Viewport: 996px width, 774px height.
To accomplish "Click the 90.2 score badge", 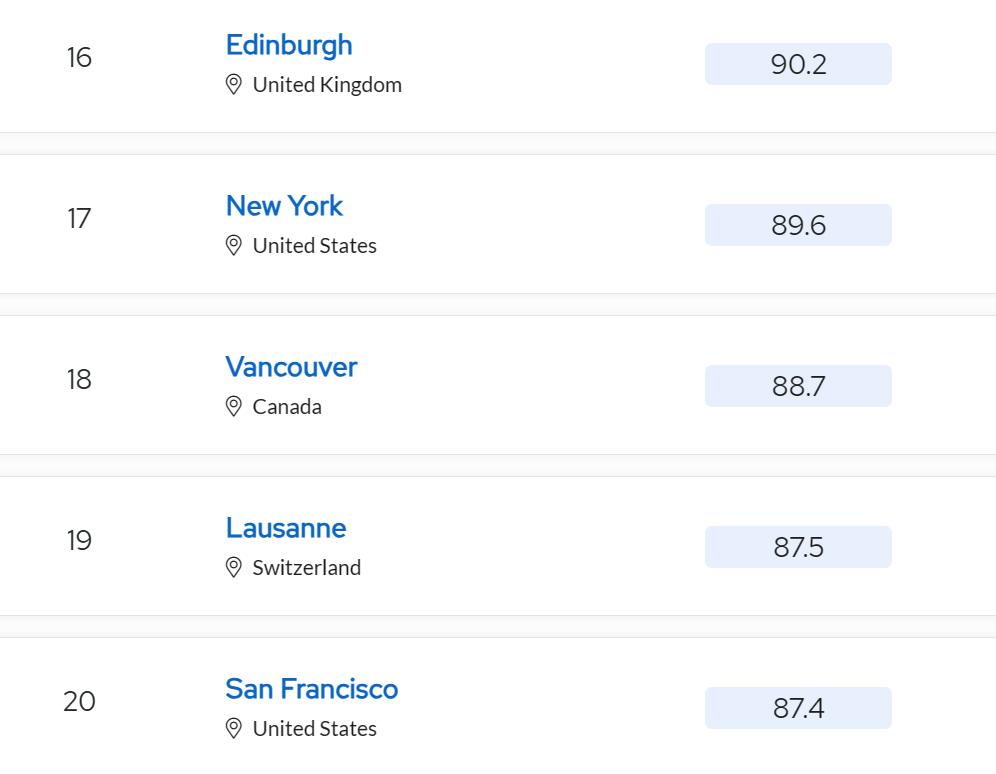I will click(x=798, y=64).
